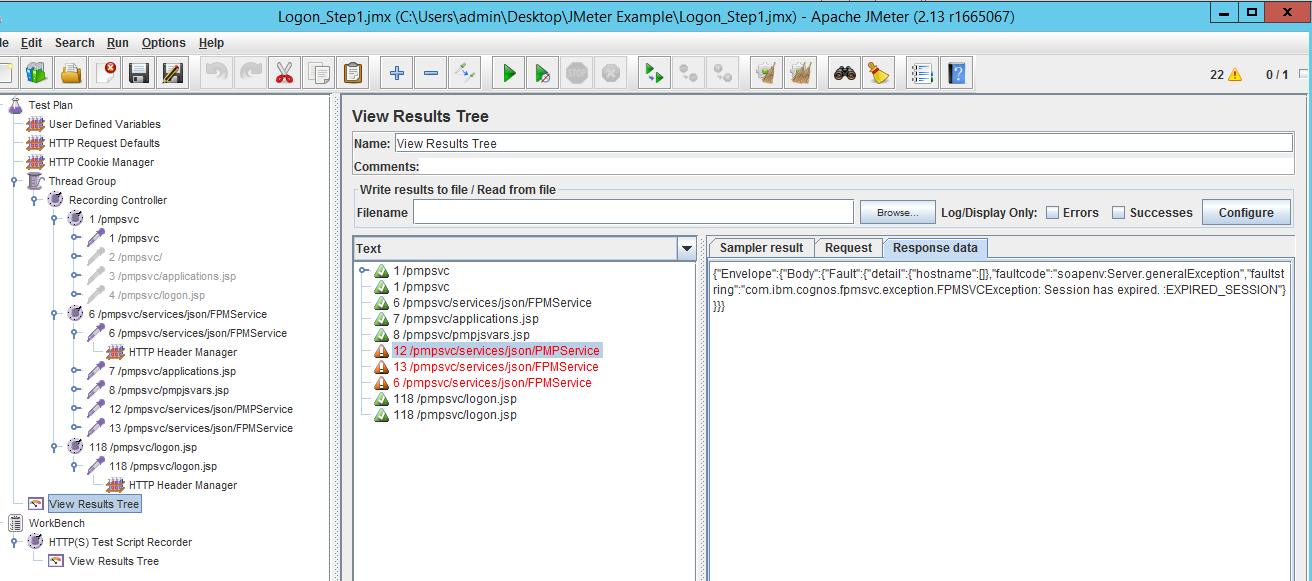Select failed 13 /pmpsvc/services/json/FPMService result
This screenshot has height=581, width=1312.
coord(496,367)
